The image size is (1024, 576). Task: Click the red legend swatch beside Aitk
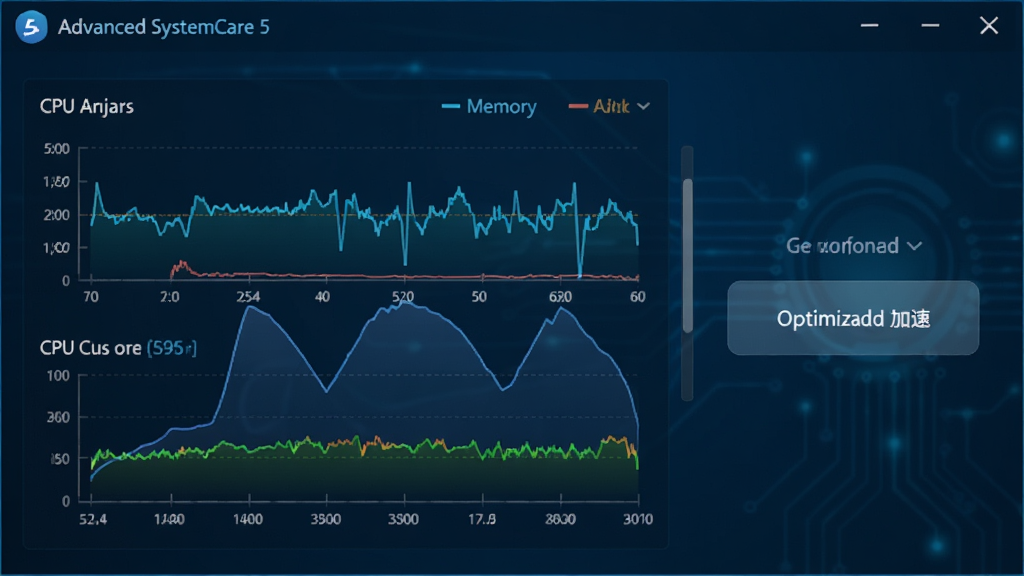pos(578,106)
